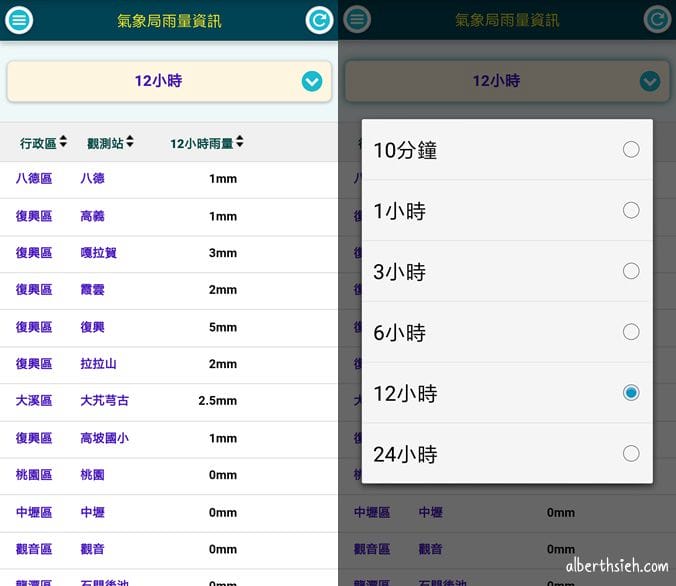Open 八德區 district link in left list
The width and height of the screenshot is (676, 586).
[34, 178]
